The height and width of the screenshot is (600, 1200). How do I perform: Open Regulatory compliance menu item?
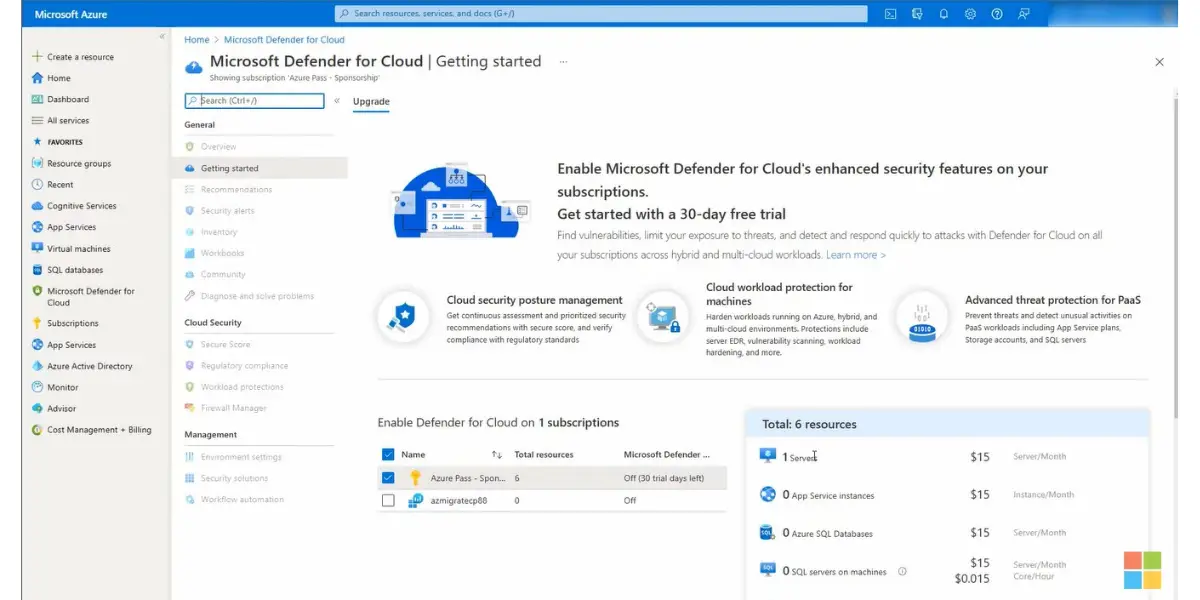[x=244, y=366]
